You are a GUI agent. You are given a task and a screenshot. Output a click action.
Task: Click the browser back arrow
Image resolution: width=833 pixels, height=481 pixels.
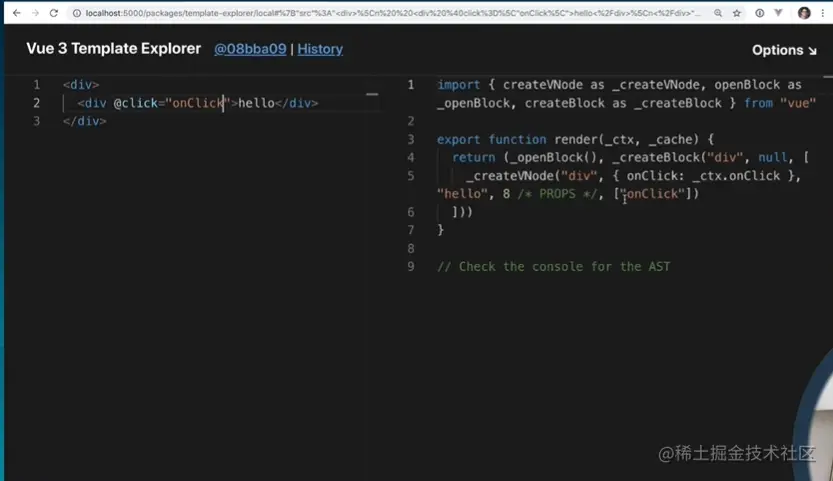tap(16, 13)
